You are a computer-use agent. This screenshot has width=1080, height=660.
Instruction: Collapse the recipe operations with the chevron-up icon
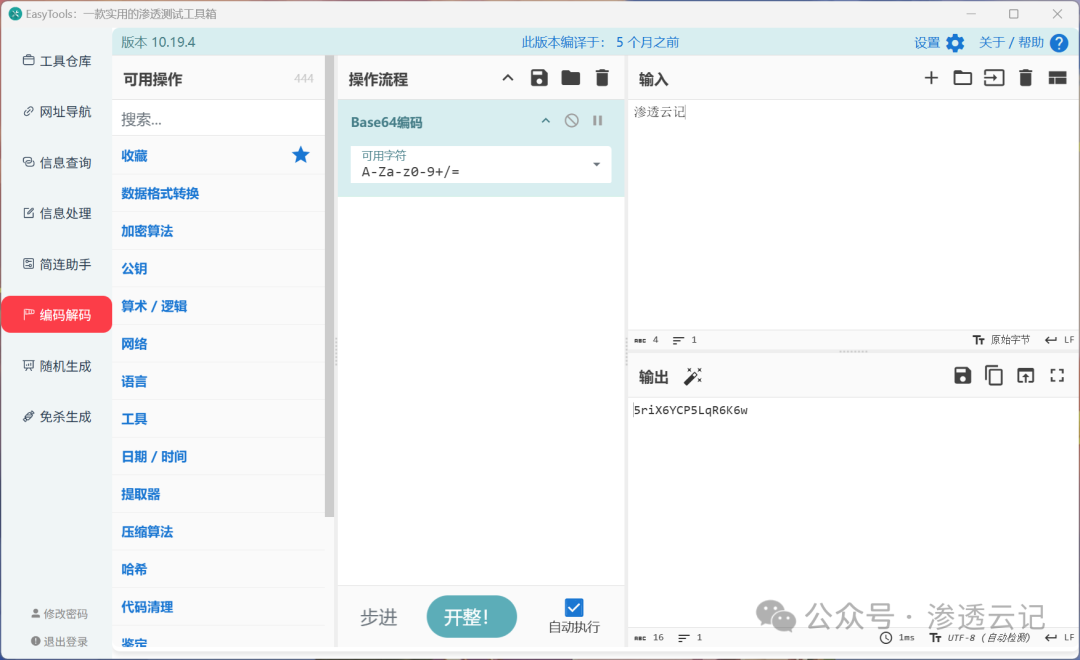[x=508, y=78]
